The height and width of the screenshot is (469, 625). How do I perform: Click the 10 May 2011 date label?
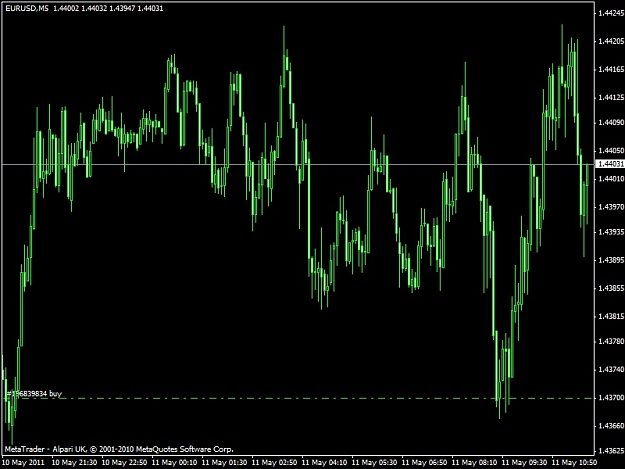point(23,462)
